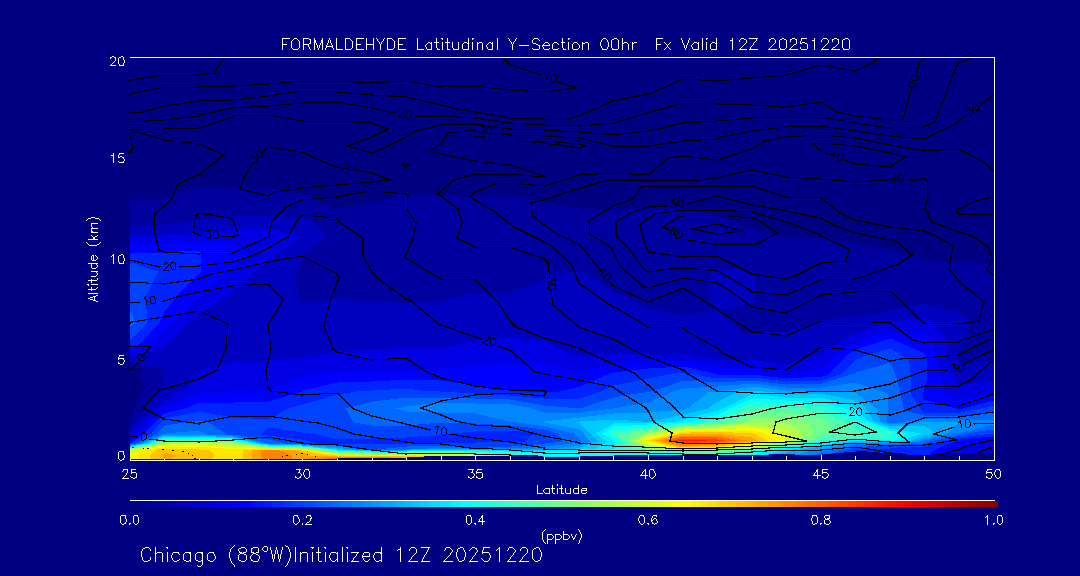Click the 0.2 colorbar label
Screen dimensions: 1080x576
(303, 520)
